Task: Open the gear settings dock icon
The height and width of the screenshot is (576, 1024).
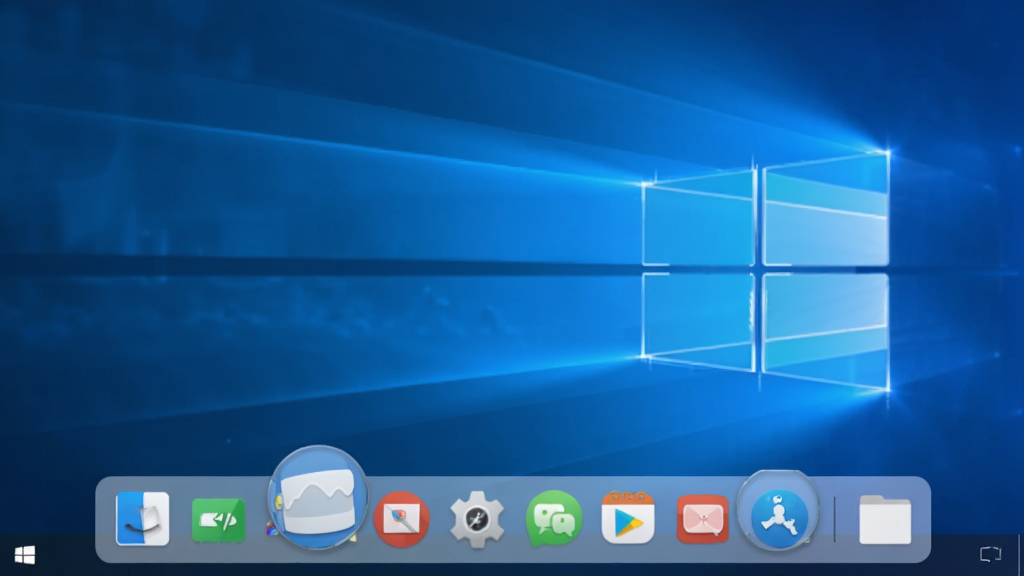Action: click(477, 520)
